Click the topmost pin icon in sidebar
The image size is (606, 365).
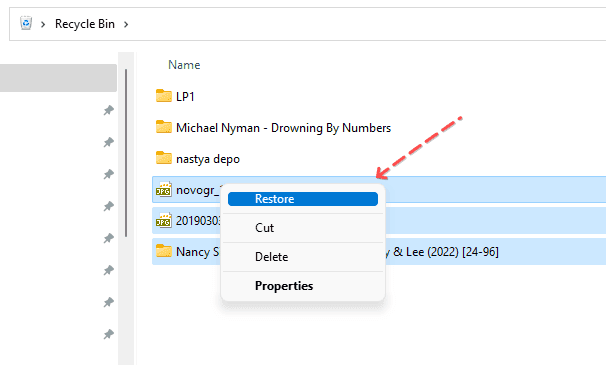[x=109, y=110]
